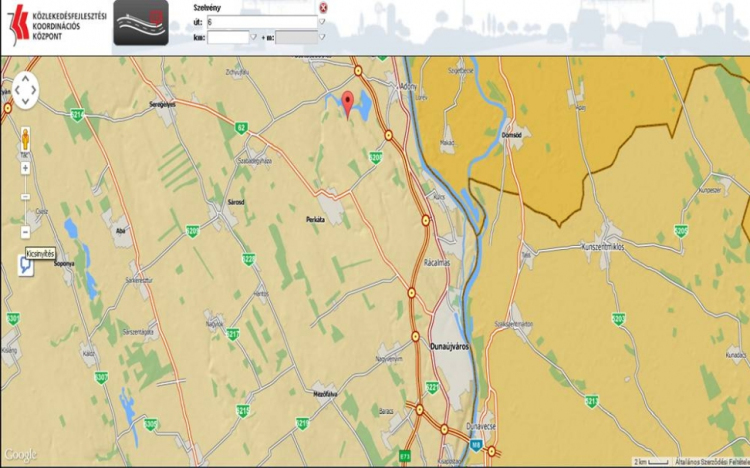This screenshot has height=468, width=750.
Task: Click into the km input field
Action: pos(228,37)
